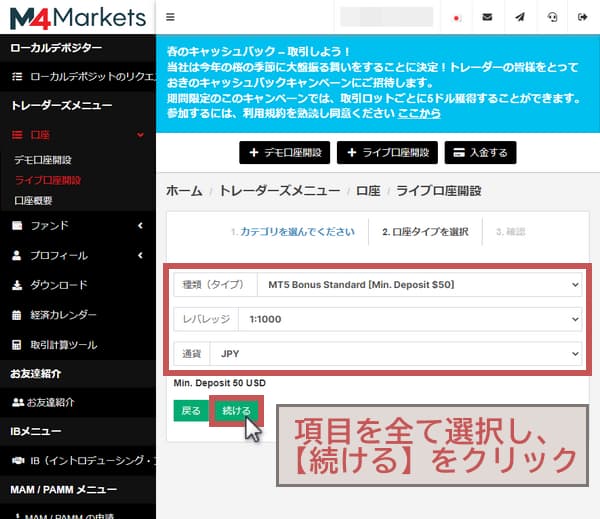The image size is (600, 519).
Task: Switch to step 1 カテゴリを選んでください tab
Action: click(x=293, y=232)
